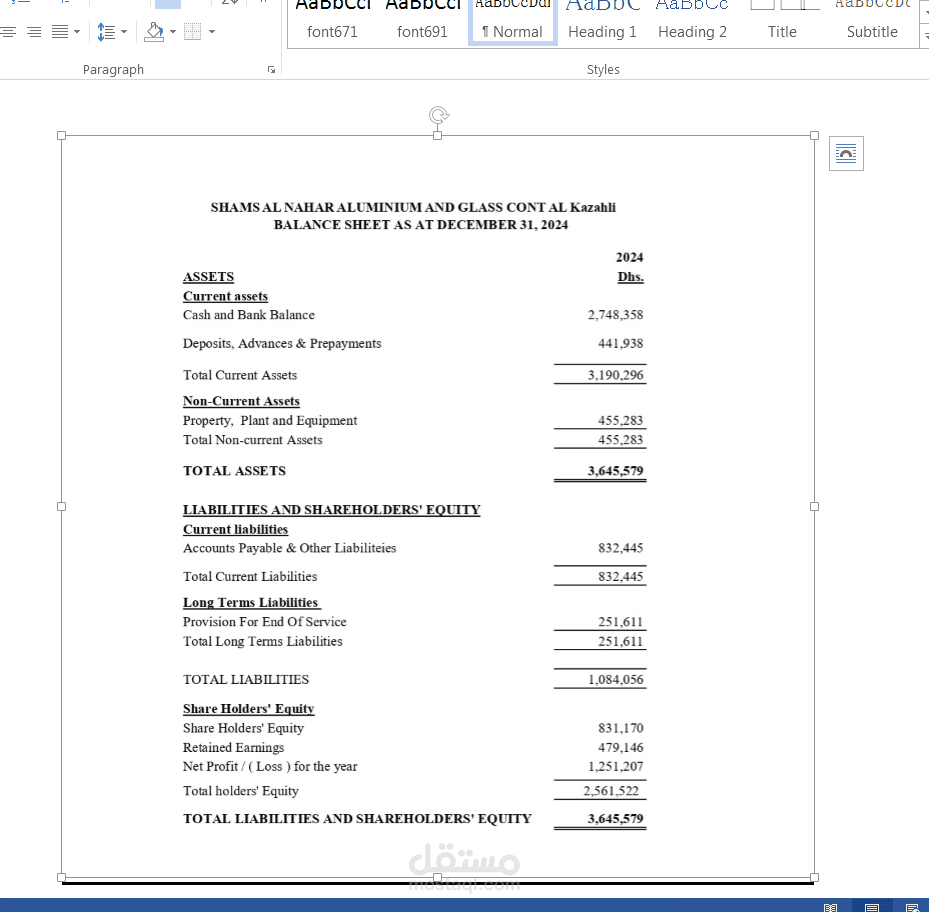Click the Borders icon
Viewport: 929px width, 912px height.
point(193,32)
